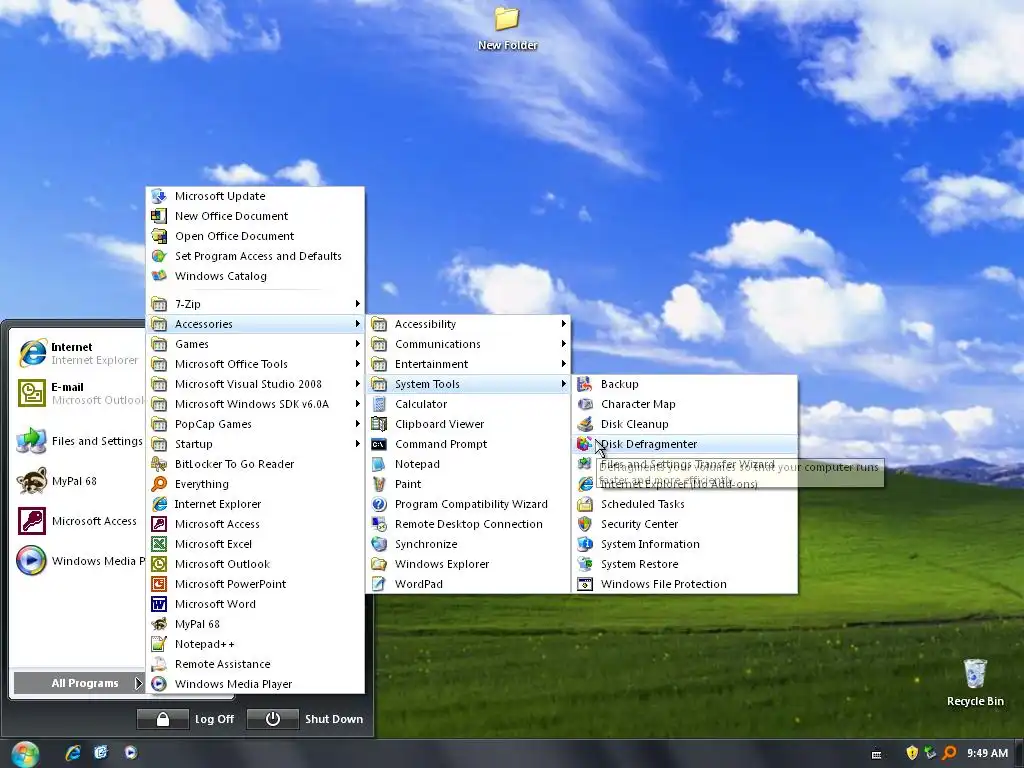
Task: Open Notepad in the Accessories menu
Action: pyautogui.click(x=468, y=464)
